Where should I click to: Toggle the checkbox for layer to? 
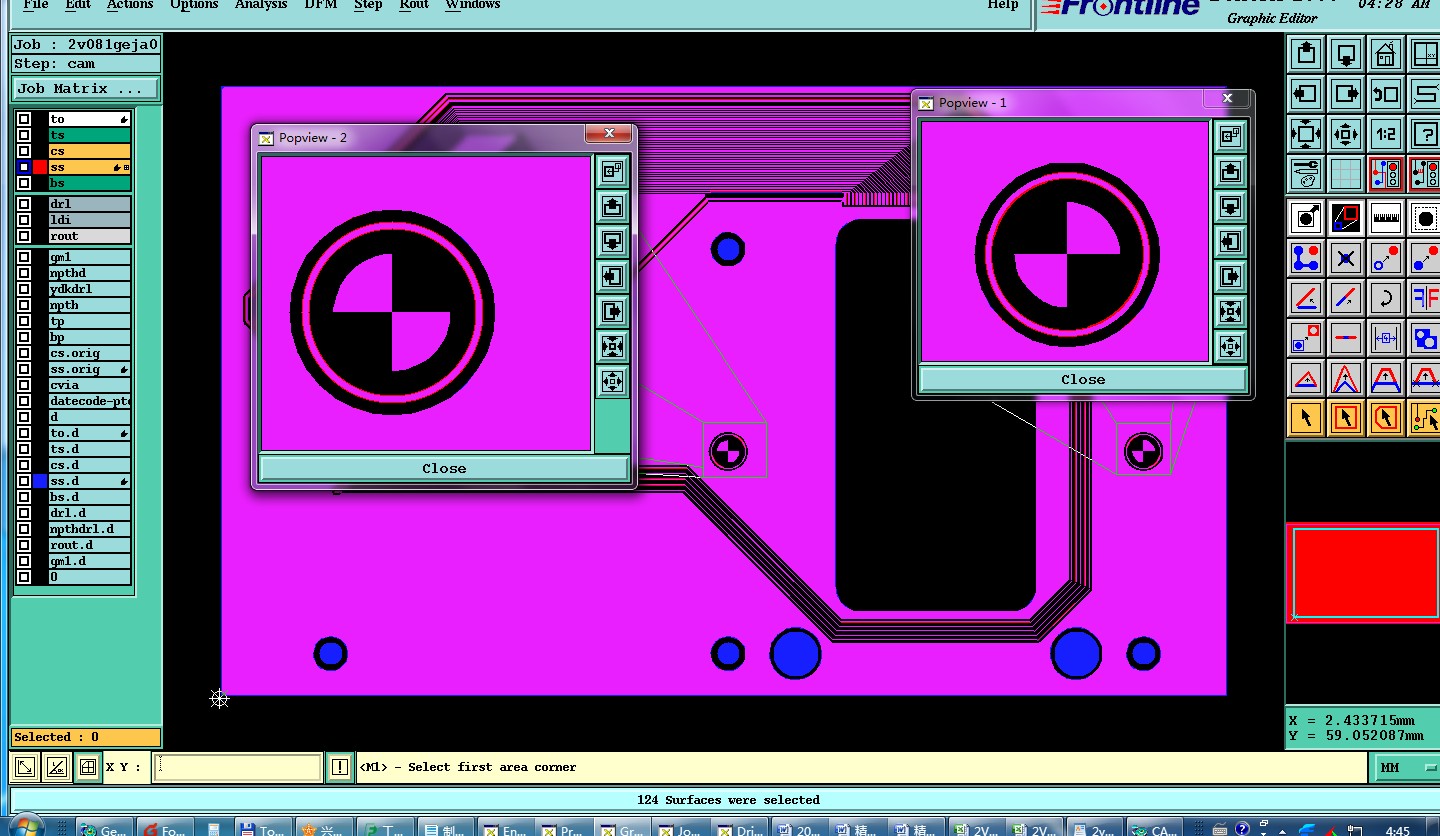[23, 119]
